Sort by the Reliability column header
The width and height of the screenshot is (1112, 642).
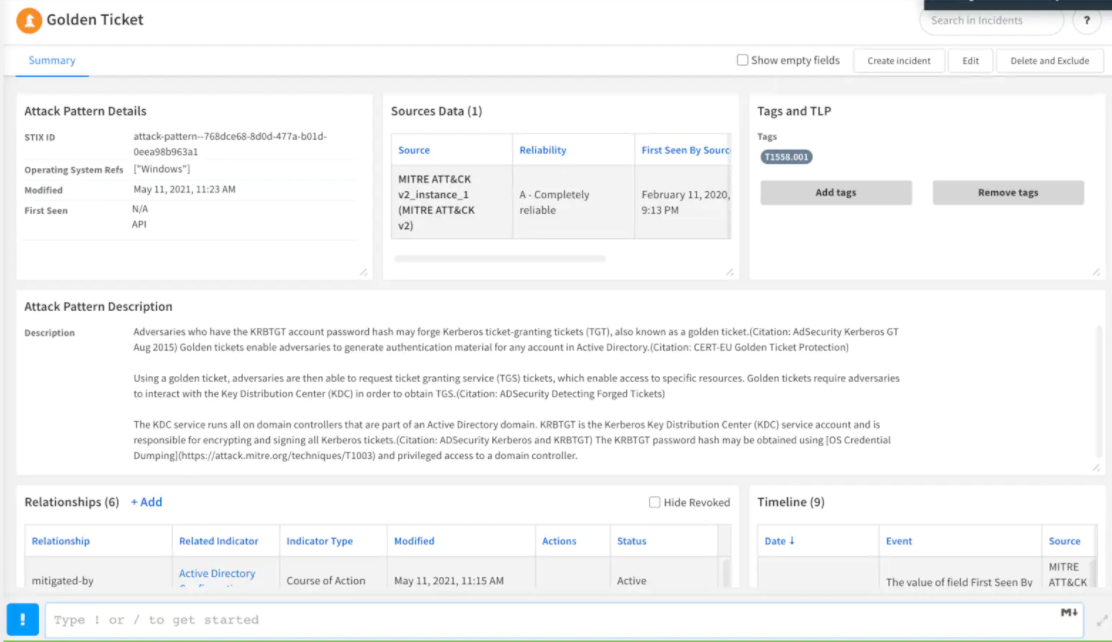(543, 150)
